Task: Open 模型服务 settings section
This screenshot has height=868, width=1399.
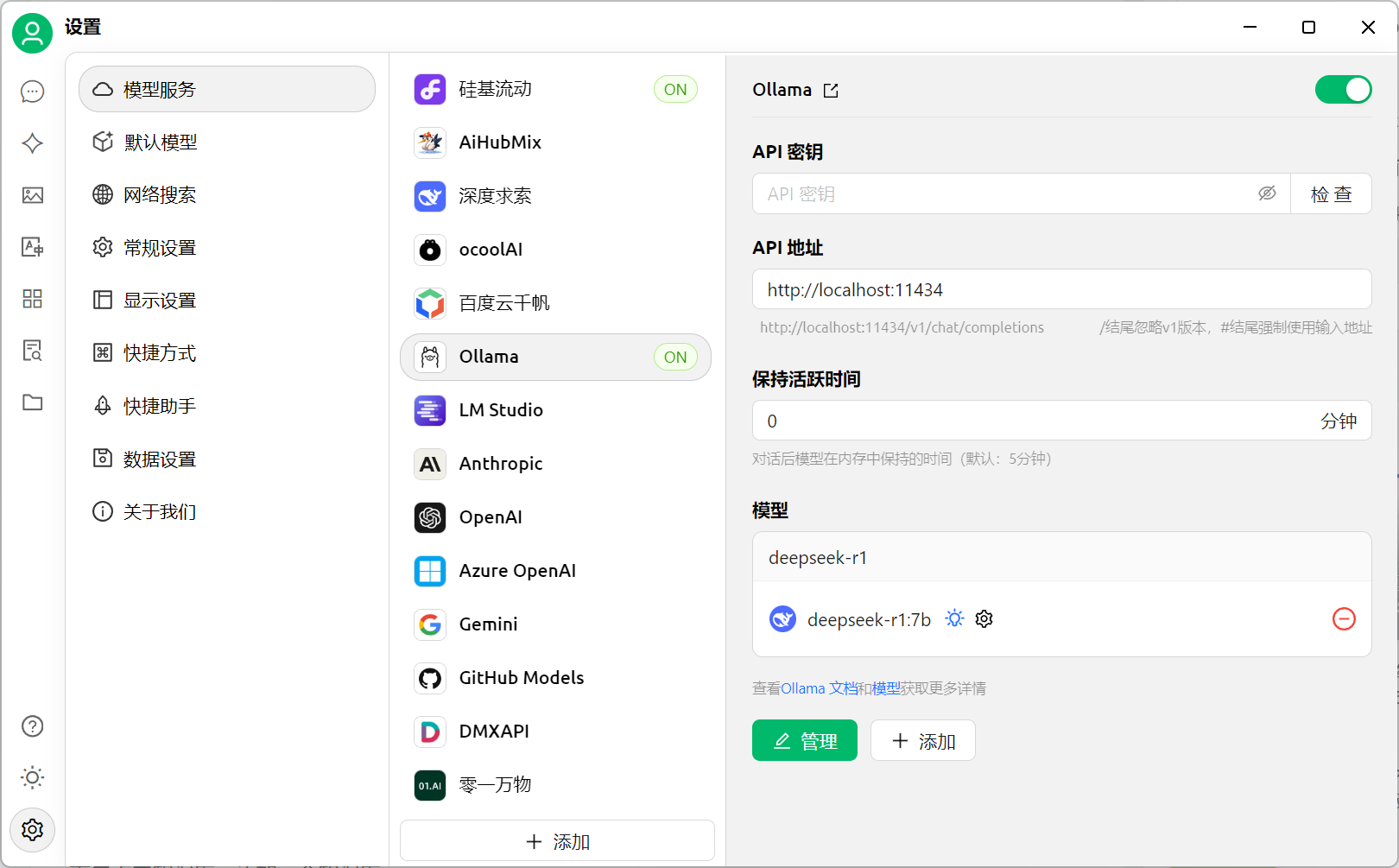Action: click(x=227, y=89)
